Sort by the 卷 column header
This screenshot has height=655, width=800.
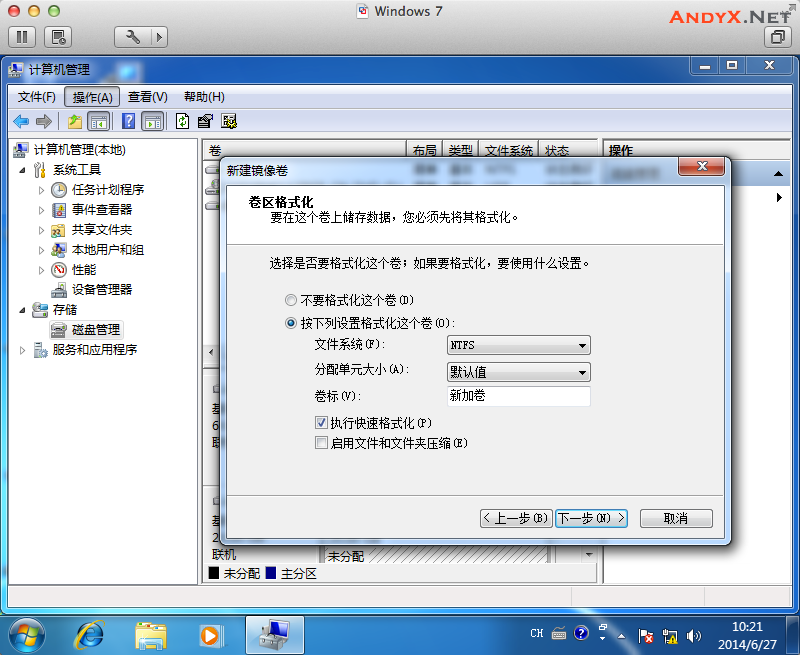[305, 150]
